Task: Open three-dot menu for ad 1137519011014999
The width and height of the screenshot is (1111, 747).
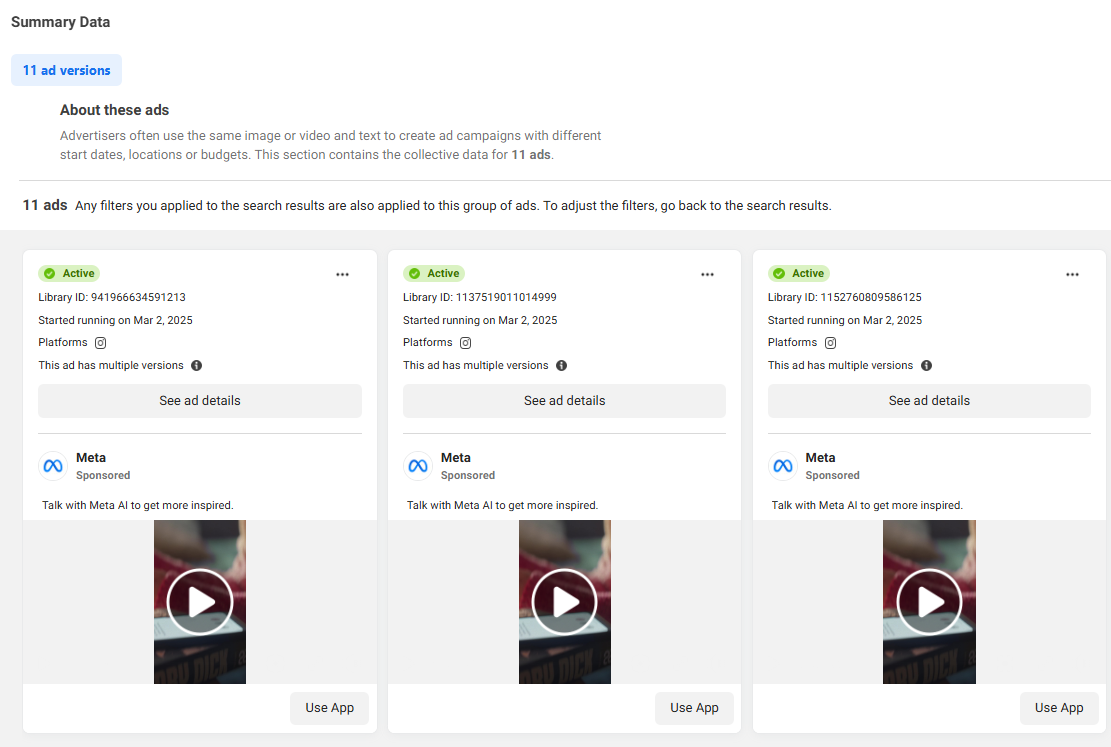Action: 707,274
